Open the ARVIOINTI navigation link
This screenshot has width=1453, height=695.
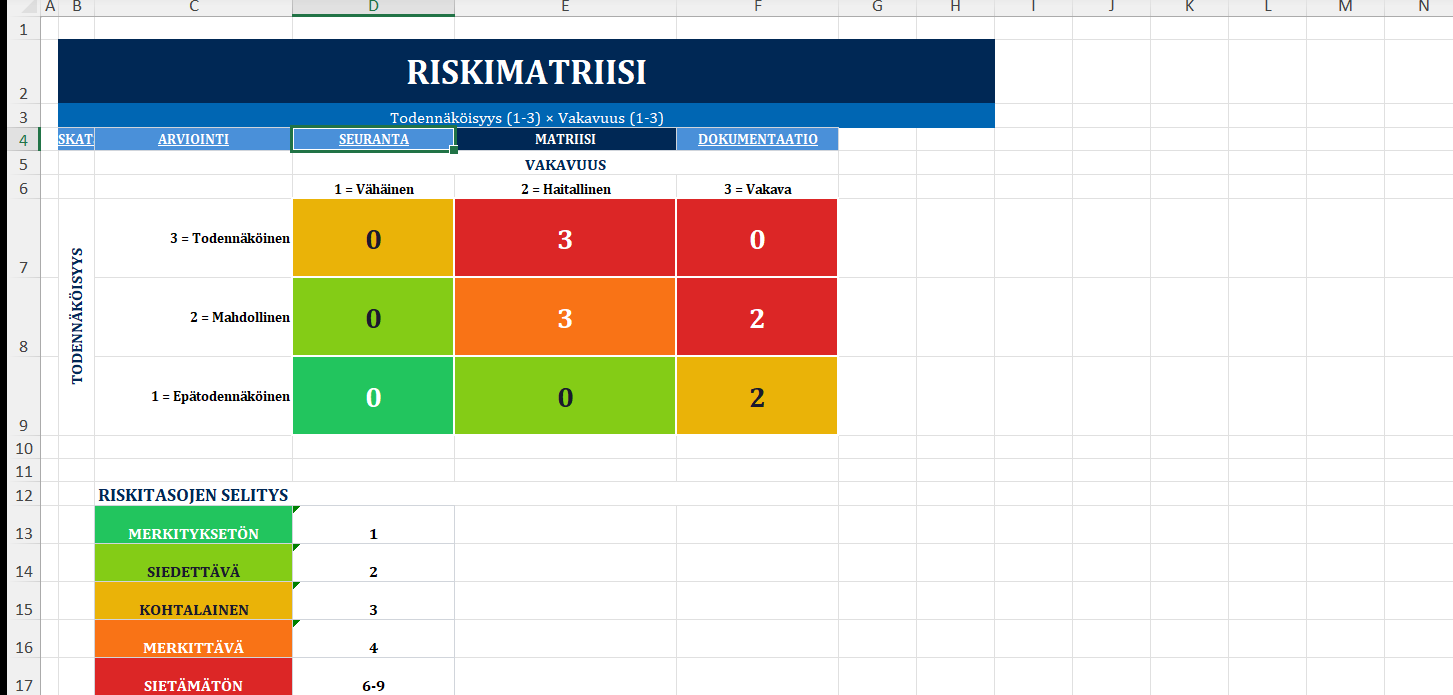click(x=193, y=140)
